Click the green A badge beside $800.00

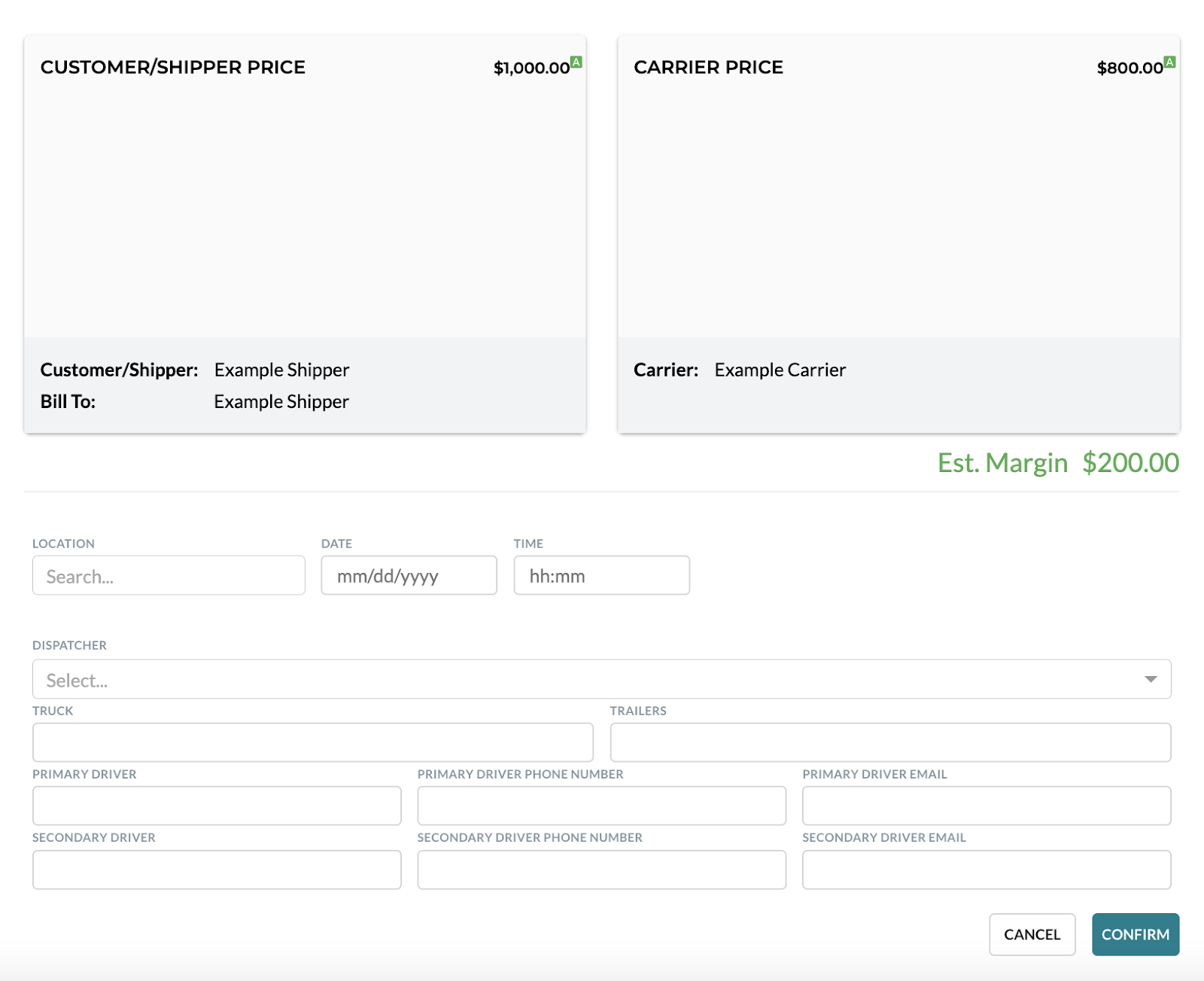[1169, 62]
